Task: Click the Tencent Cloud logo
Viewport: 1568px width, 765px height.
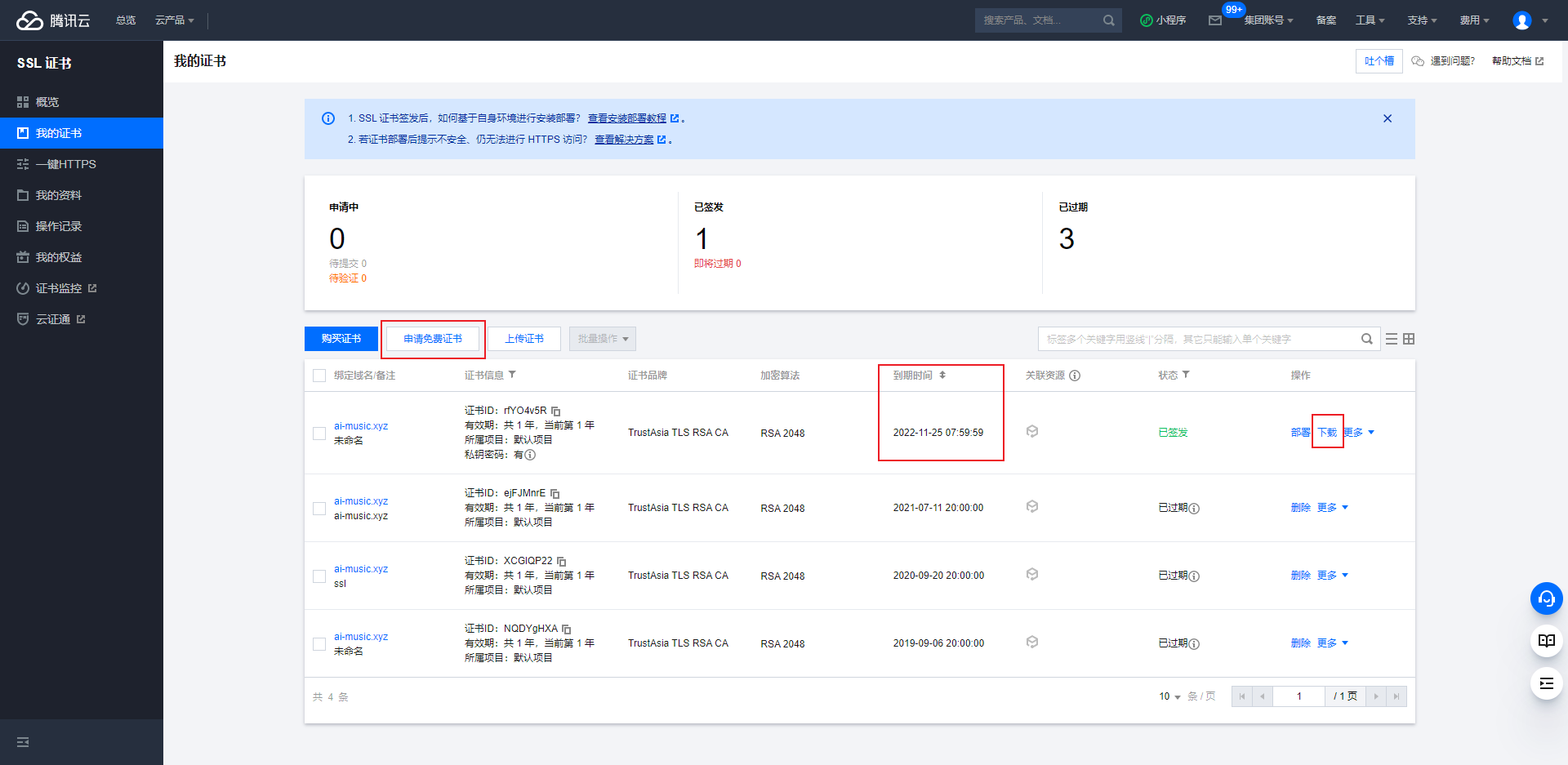Action: [53, 20]
